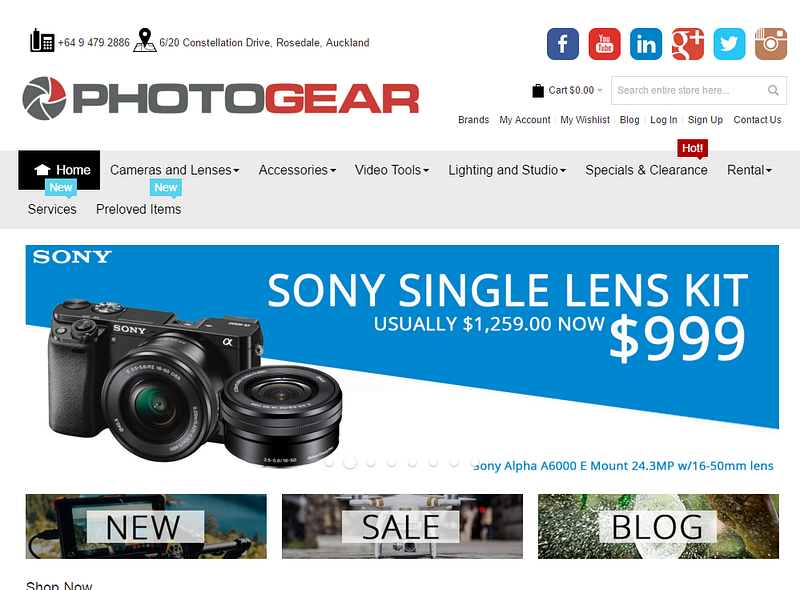Click the search magnifier icon

(x=773, y=90)
